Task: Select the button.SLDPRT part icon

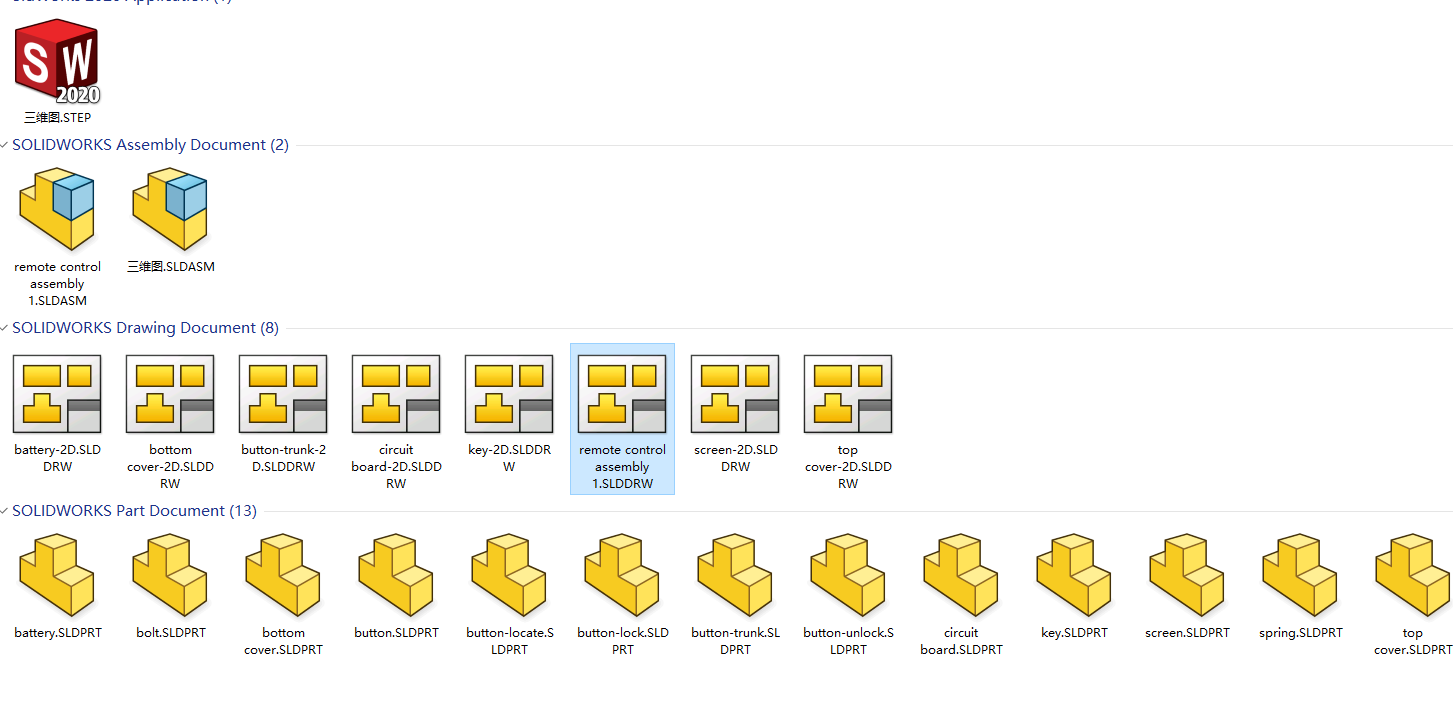Action: click(x=396, y=575)
